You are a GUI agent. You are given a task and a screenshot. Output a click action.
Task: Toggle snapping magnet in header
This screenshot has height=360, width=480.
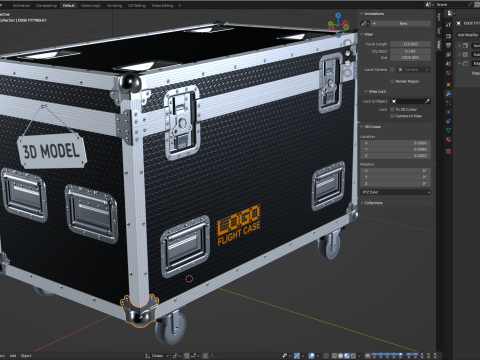[187, 356]
